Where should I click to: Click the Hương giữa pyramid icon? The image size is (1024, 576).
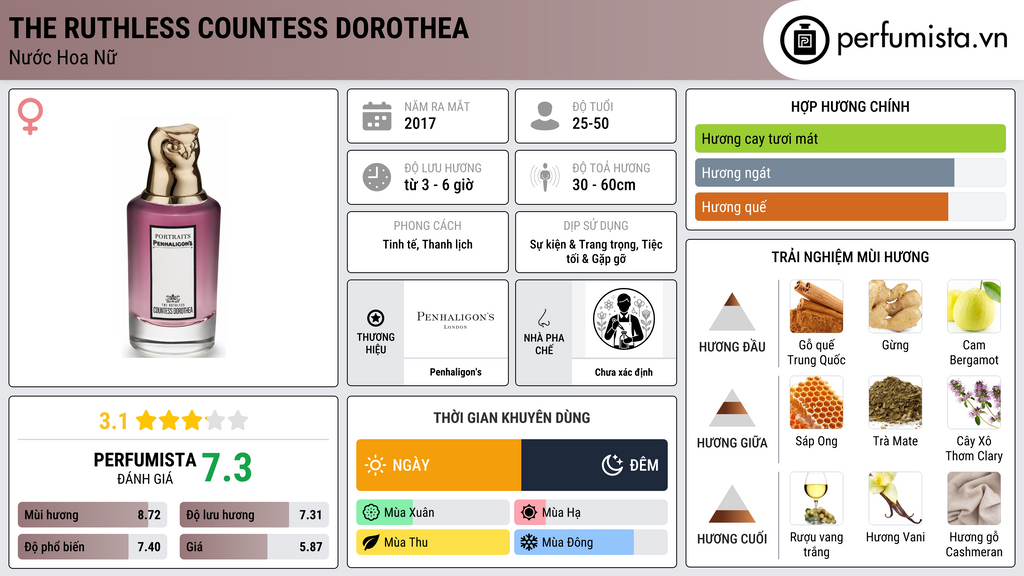tap(731, 408)
